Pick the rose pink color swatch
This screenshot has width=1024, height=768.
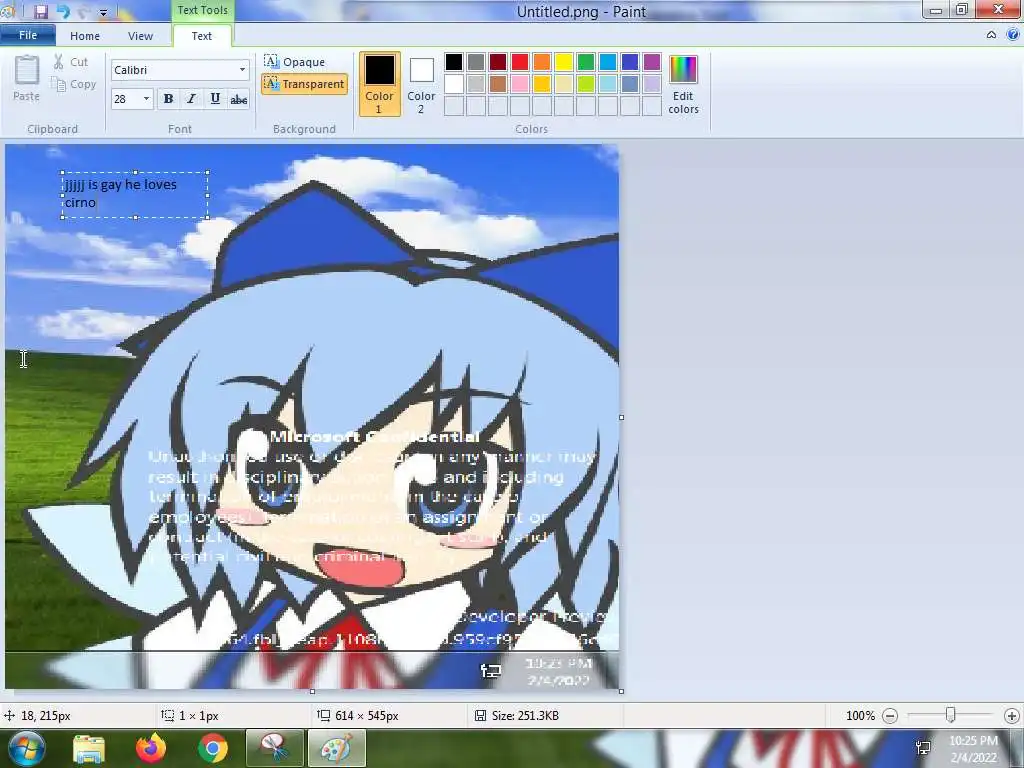click(520, 84)
